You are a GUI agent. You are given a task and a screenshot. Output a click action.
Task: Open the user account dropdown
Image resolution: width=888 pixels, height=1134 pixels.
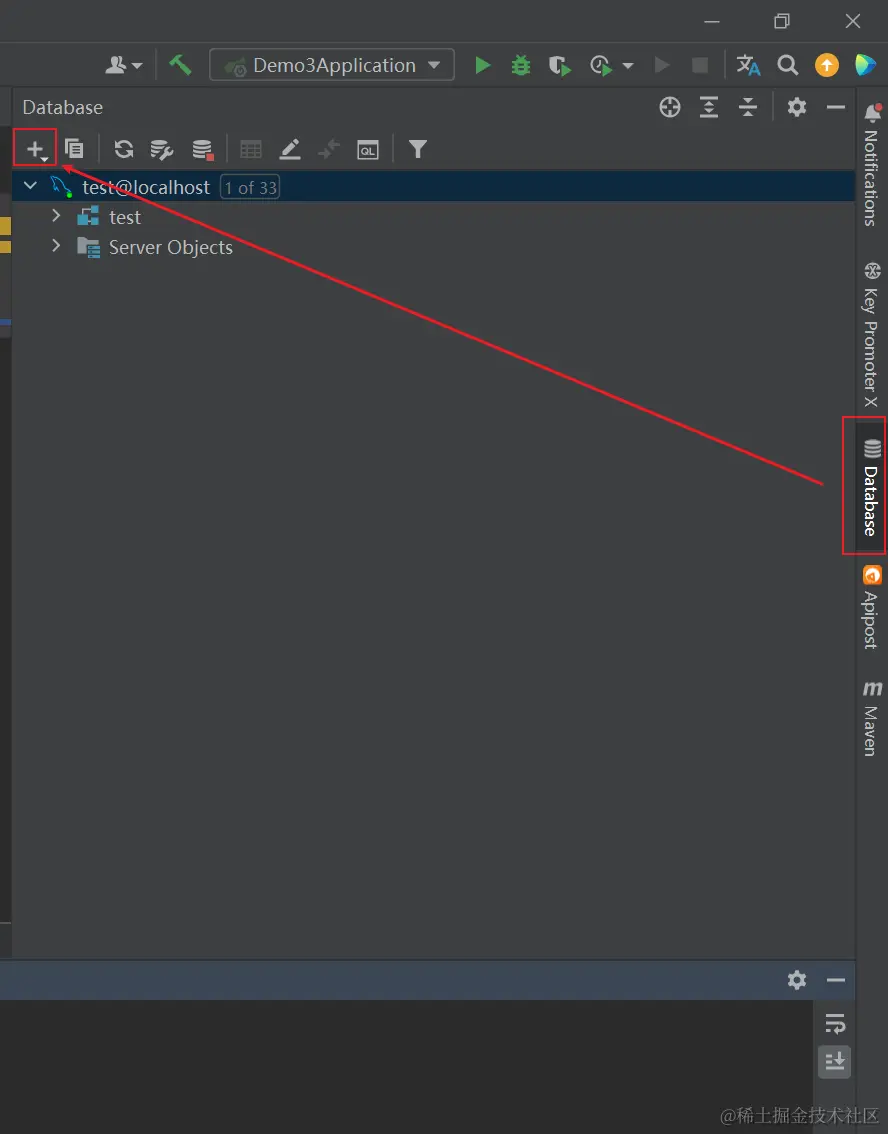(124, 65)
